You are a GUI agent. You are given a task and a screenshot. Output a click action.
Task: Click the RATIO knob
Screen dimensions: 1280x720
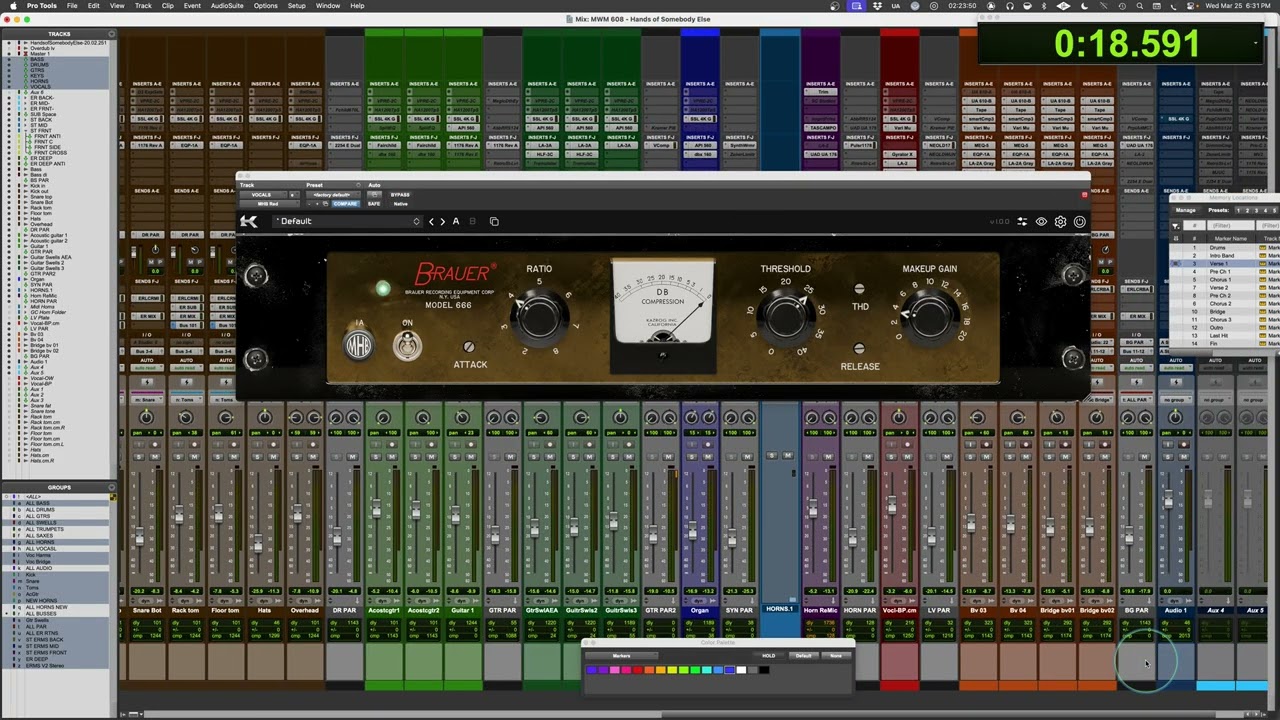tap(539, 317)
